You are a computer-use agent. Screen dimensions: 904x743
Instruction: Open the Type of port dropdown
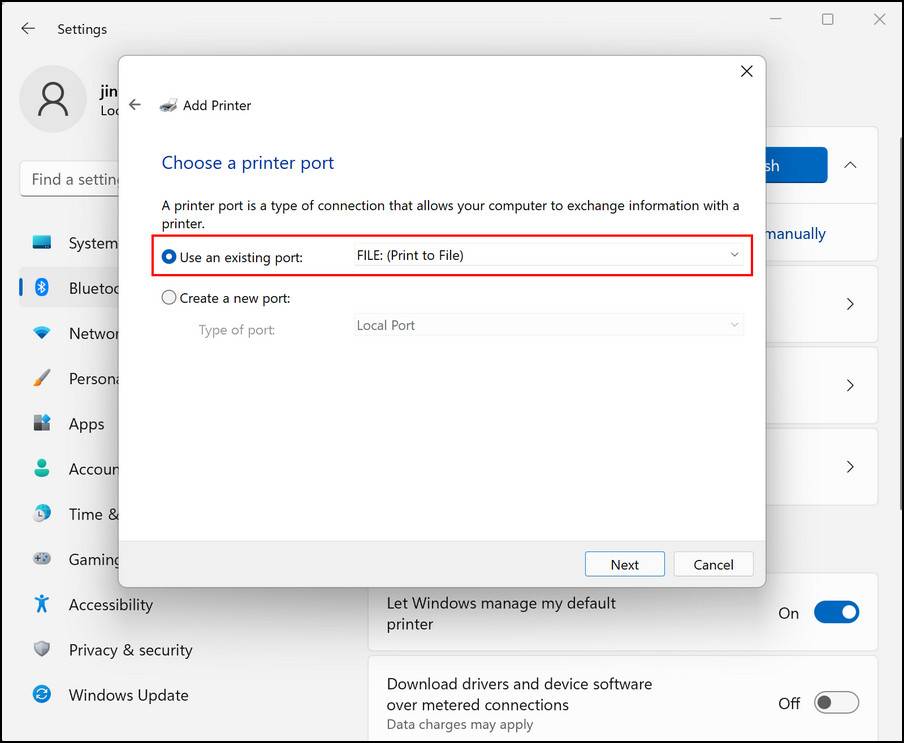tap(735, 325)
